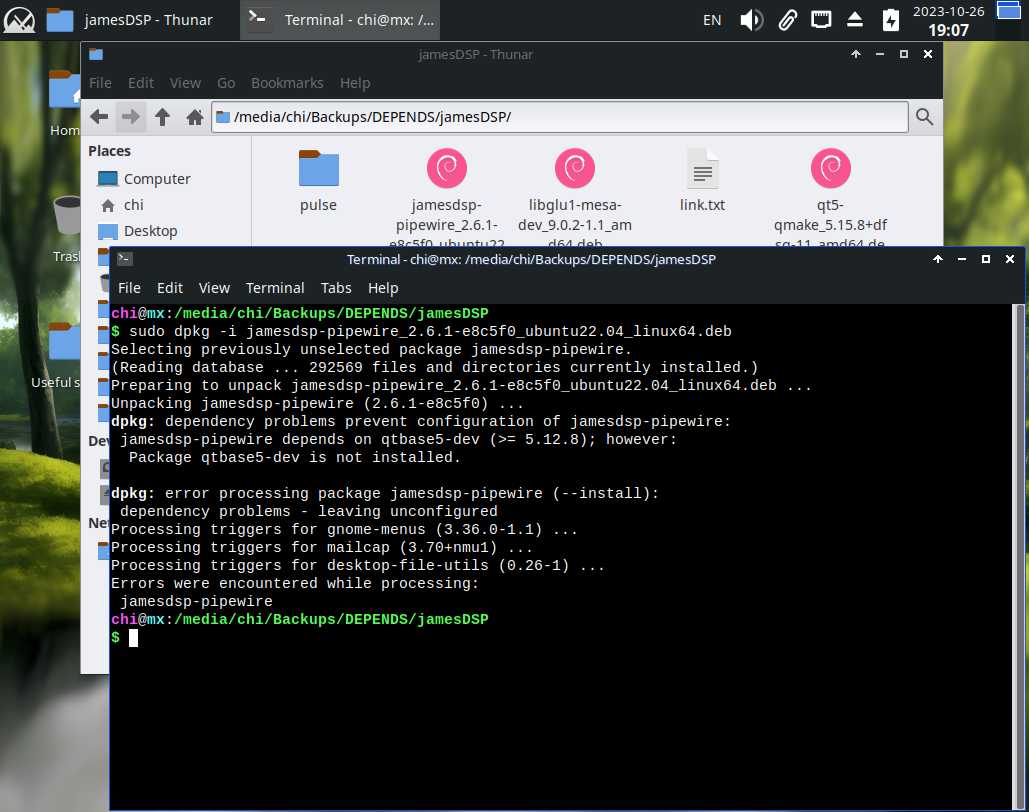This screenshot has height=812, width=1029.
Task: Click terminal window title bar icon
Action: (x=125, y=259)
